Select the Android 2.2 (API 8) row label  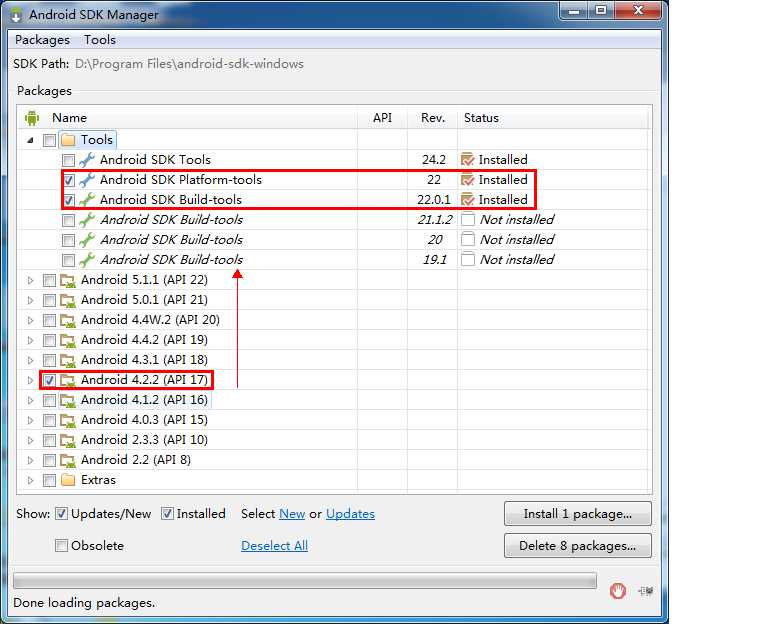click(136, 460)
